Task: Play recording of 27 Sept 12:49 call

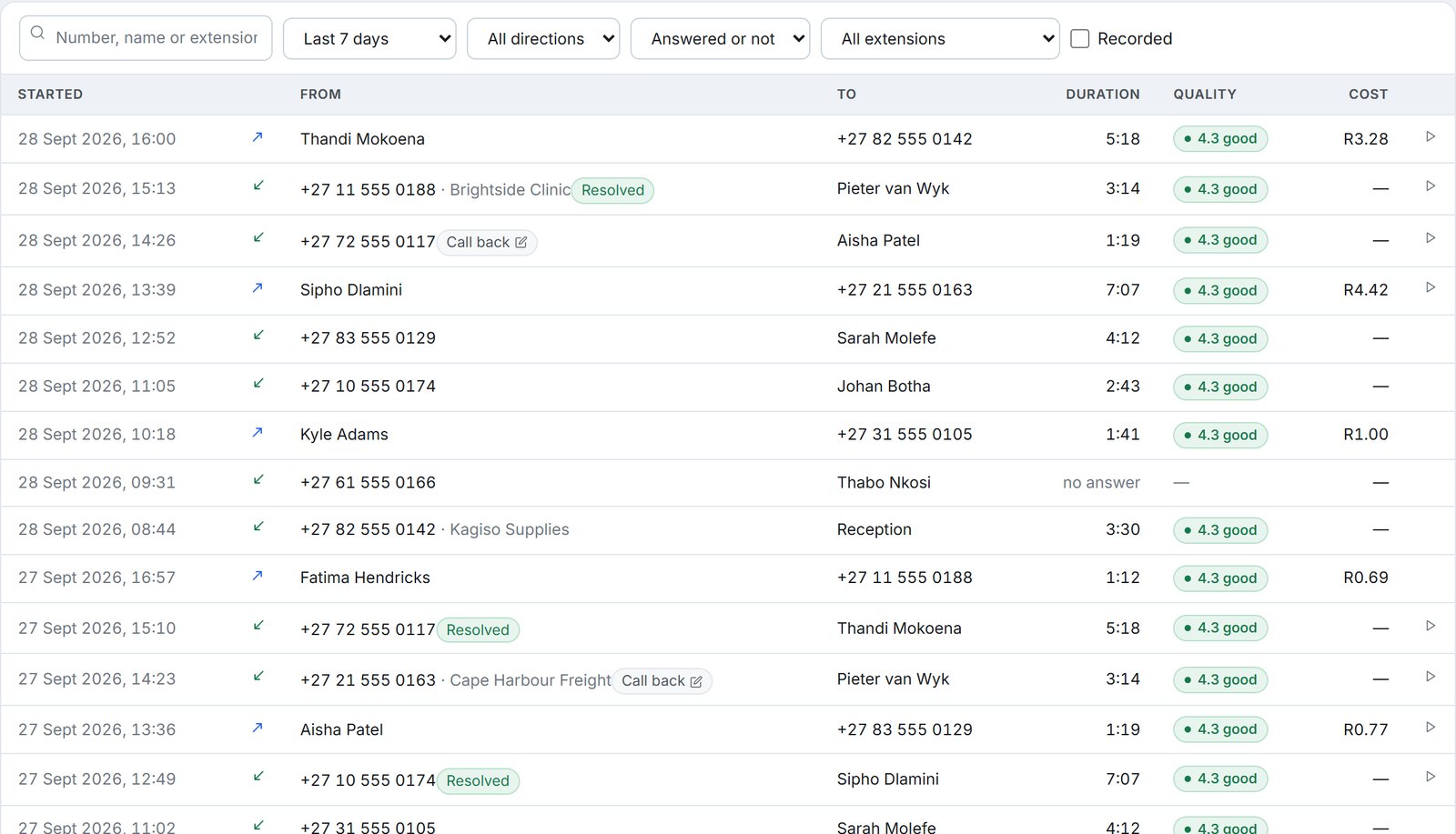Action: coord(1431,777)
